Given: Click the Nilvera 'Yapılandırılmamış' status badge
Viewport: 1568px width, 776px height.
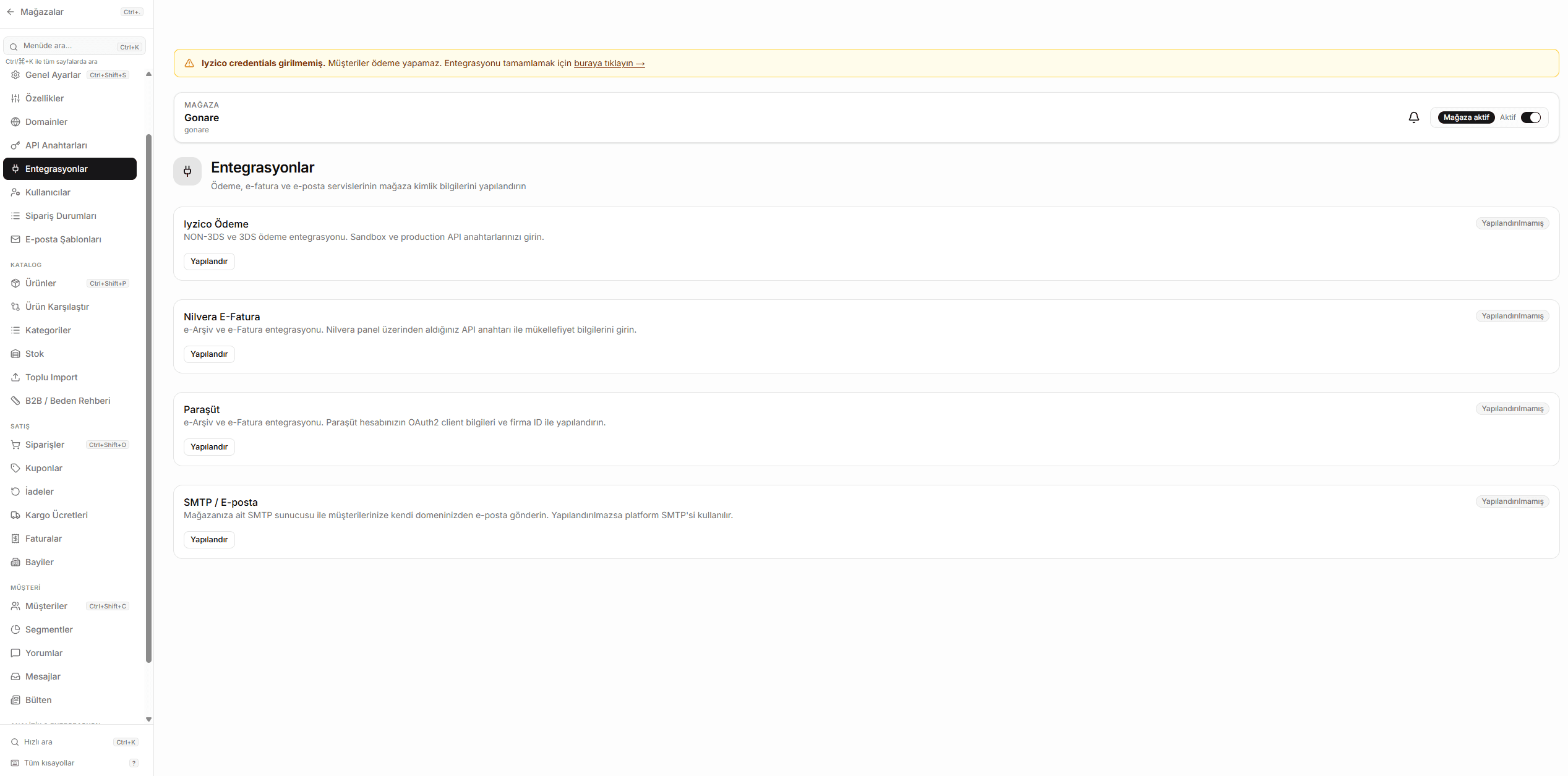Looking at the screenshot, I should [1512, 316].
